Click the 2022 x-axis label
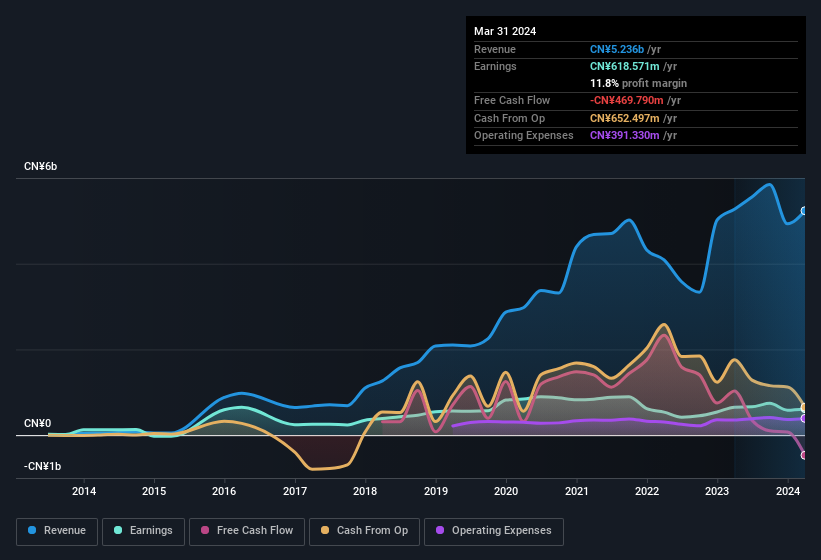 click(x=647, y=491)
